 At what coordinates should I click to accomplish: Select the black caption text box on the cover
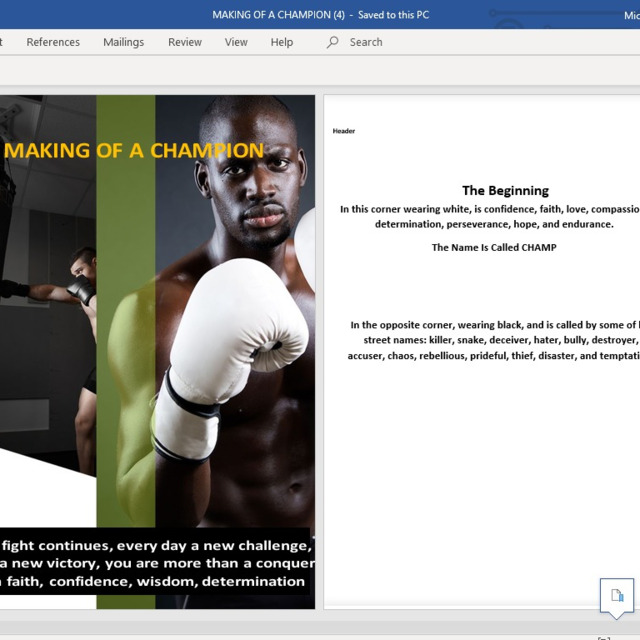(155, 563)
